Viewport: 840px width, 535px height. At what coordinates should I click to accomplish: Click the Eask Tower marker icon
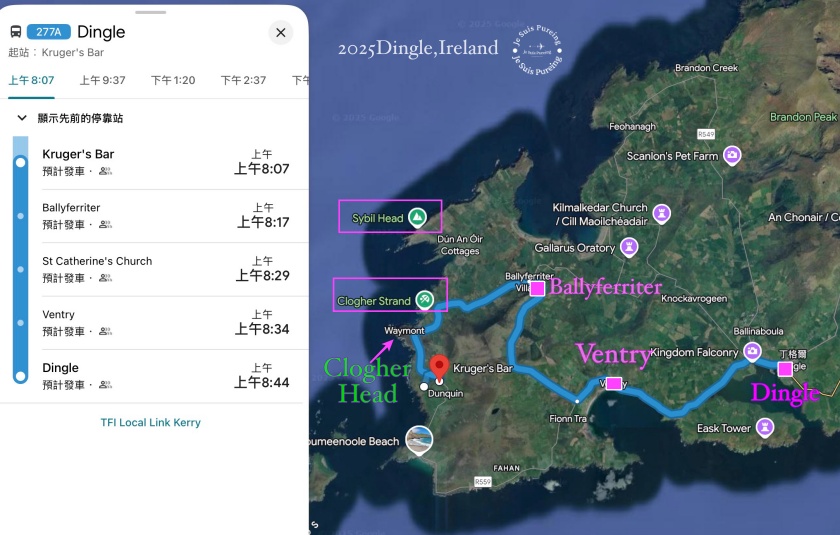point(765,428)
